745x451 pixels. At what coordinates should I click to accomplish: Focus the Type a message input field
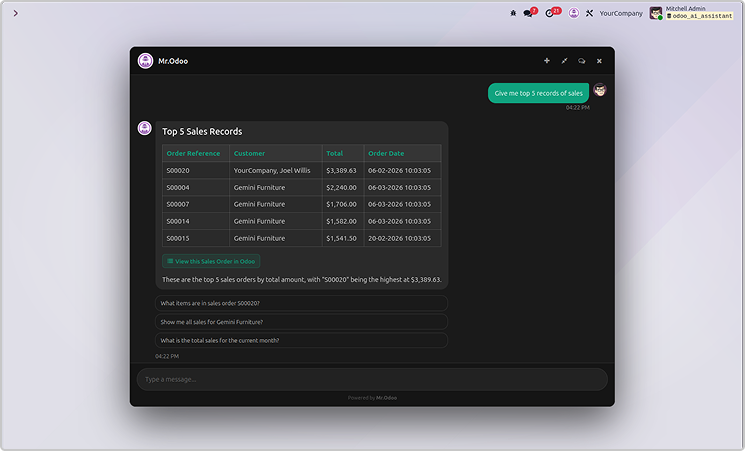(x=371, y=379)
